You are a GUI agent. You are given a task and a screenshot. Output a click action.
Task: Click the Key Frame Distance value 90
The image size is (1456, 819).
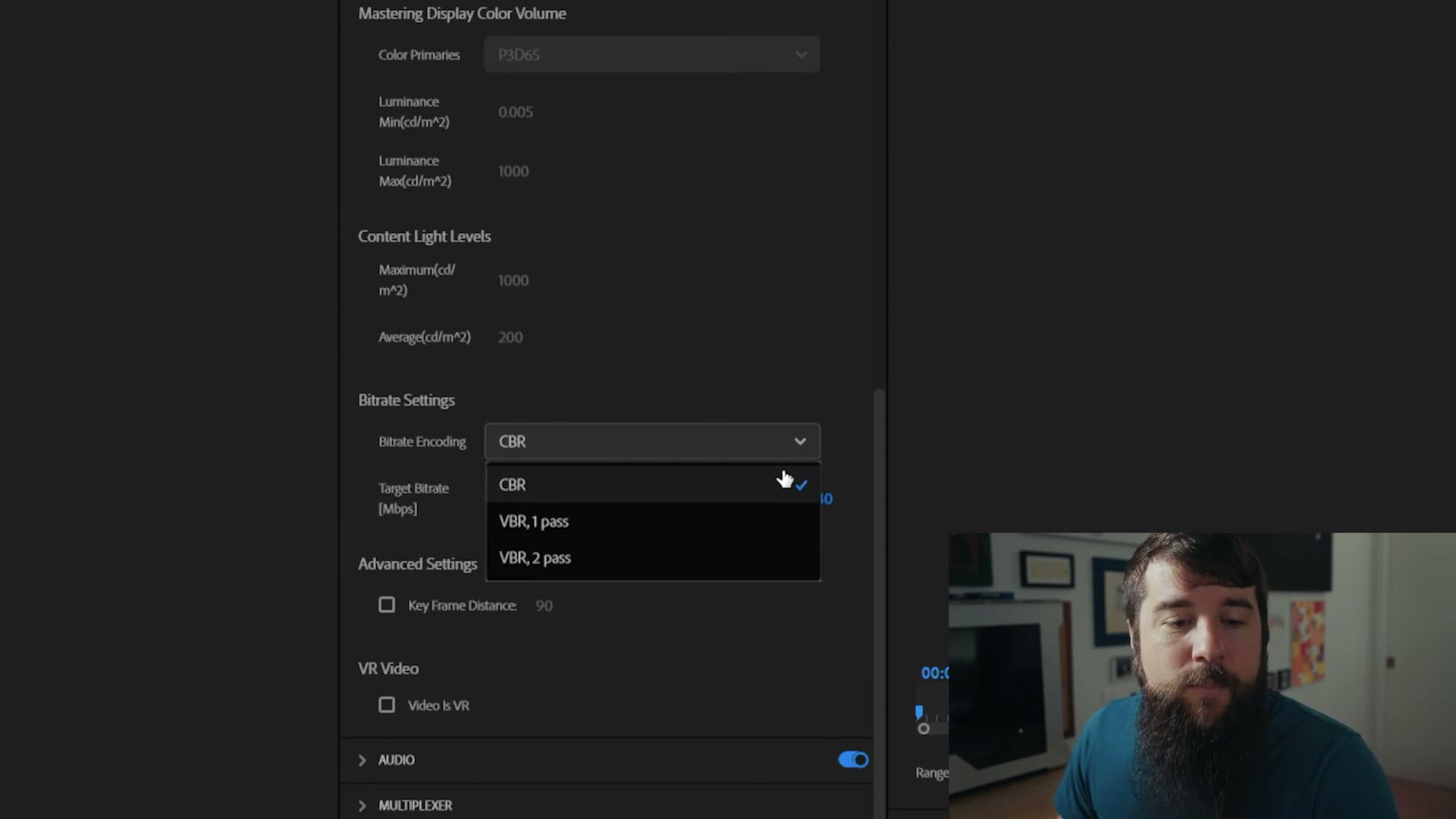click(544, 606)
